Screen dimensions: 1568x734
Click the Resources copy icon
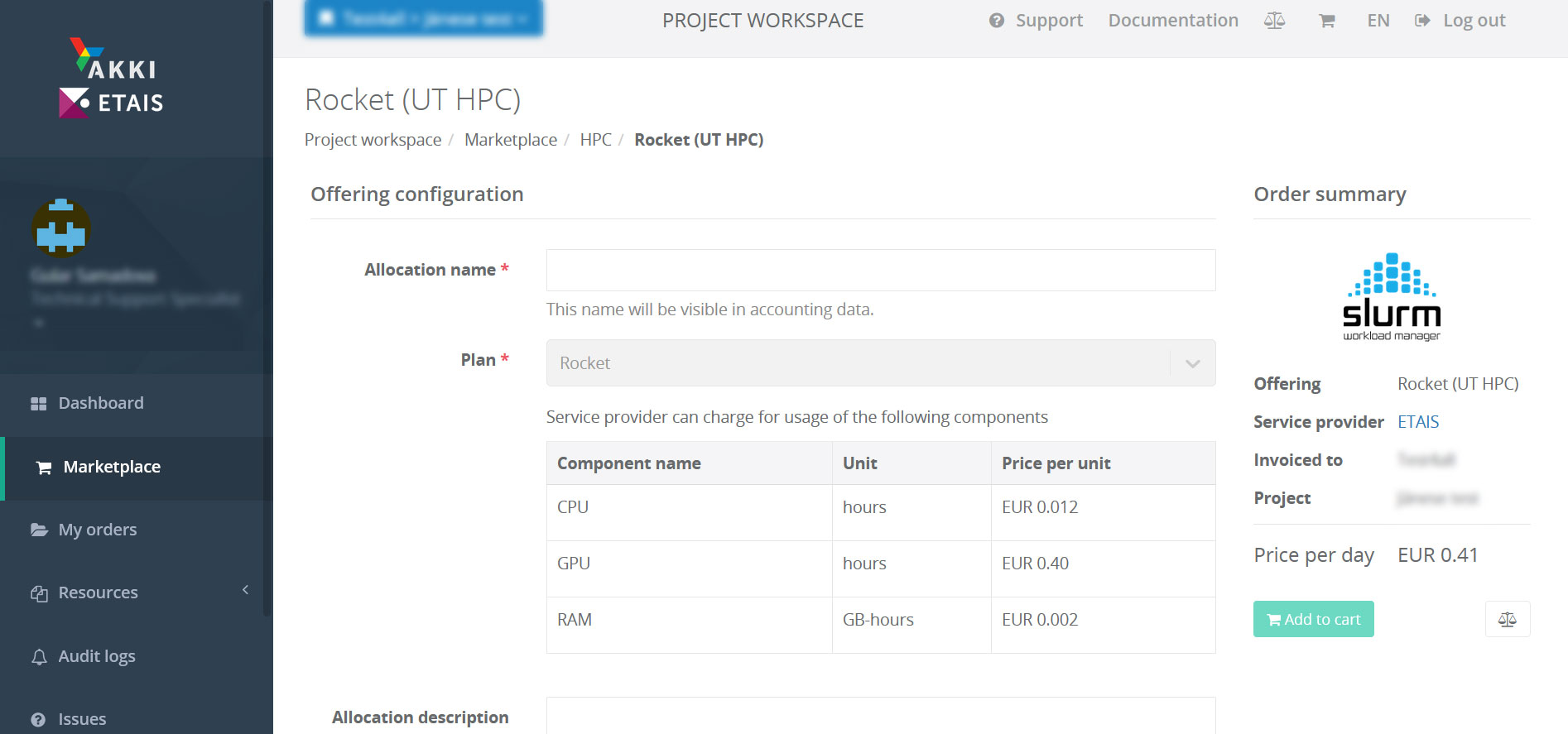39,593
